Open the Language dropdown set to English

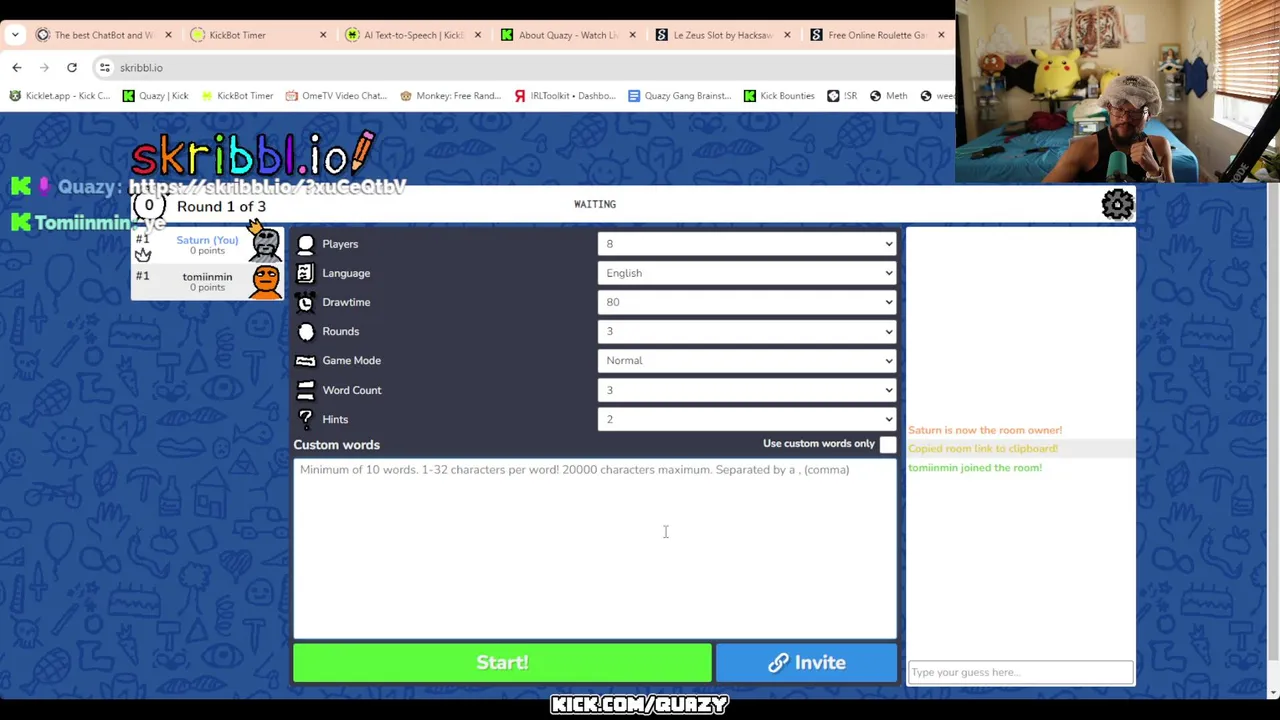click(x=746, y=273)
